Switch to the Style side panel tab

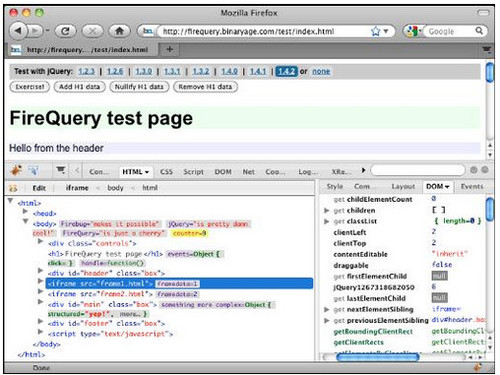tap(335, 186)
